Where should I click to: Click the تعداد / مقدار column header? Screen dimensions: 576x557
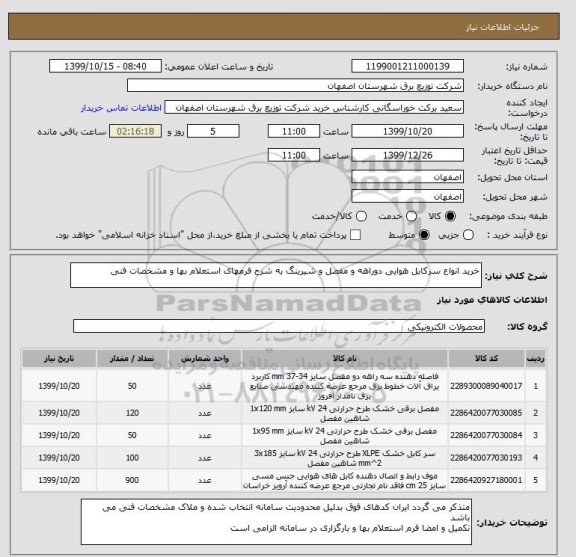click(x=132, y=359)
